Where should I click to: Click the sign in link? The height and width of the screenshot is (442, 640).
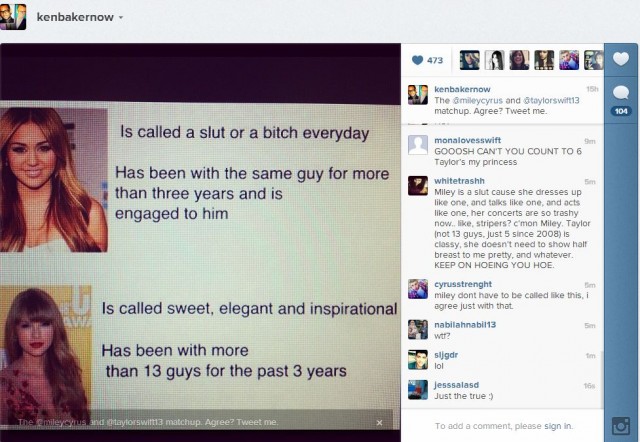(559, 426)
